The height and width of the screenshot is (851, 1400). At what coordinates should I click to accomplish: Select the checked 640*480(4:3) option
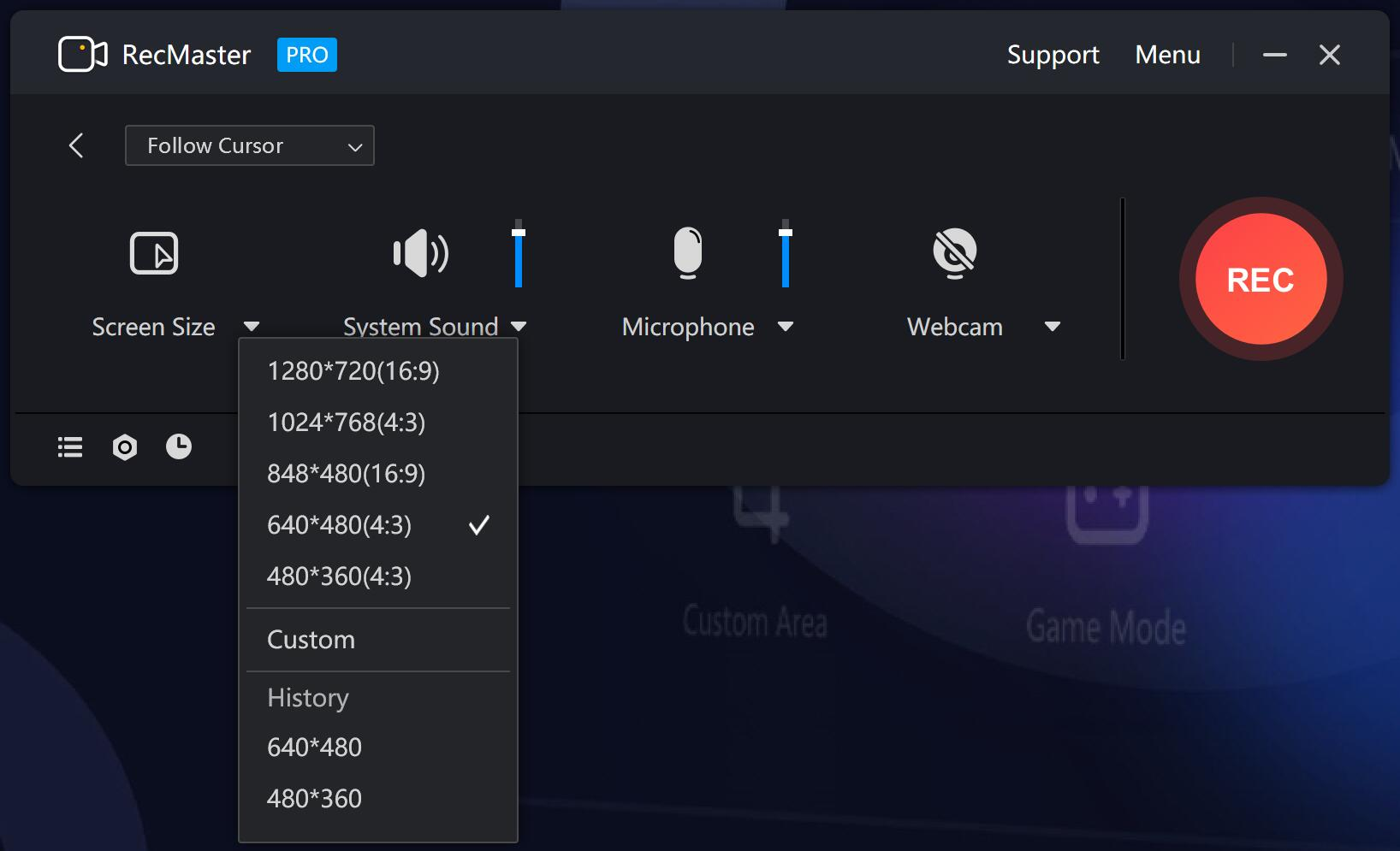[378, 525]
